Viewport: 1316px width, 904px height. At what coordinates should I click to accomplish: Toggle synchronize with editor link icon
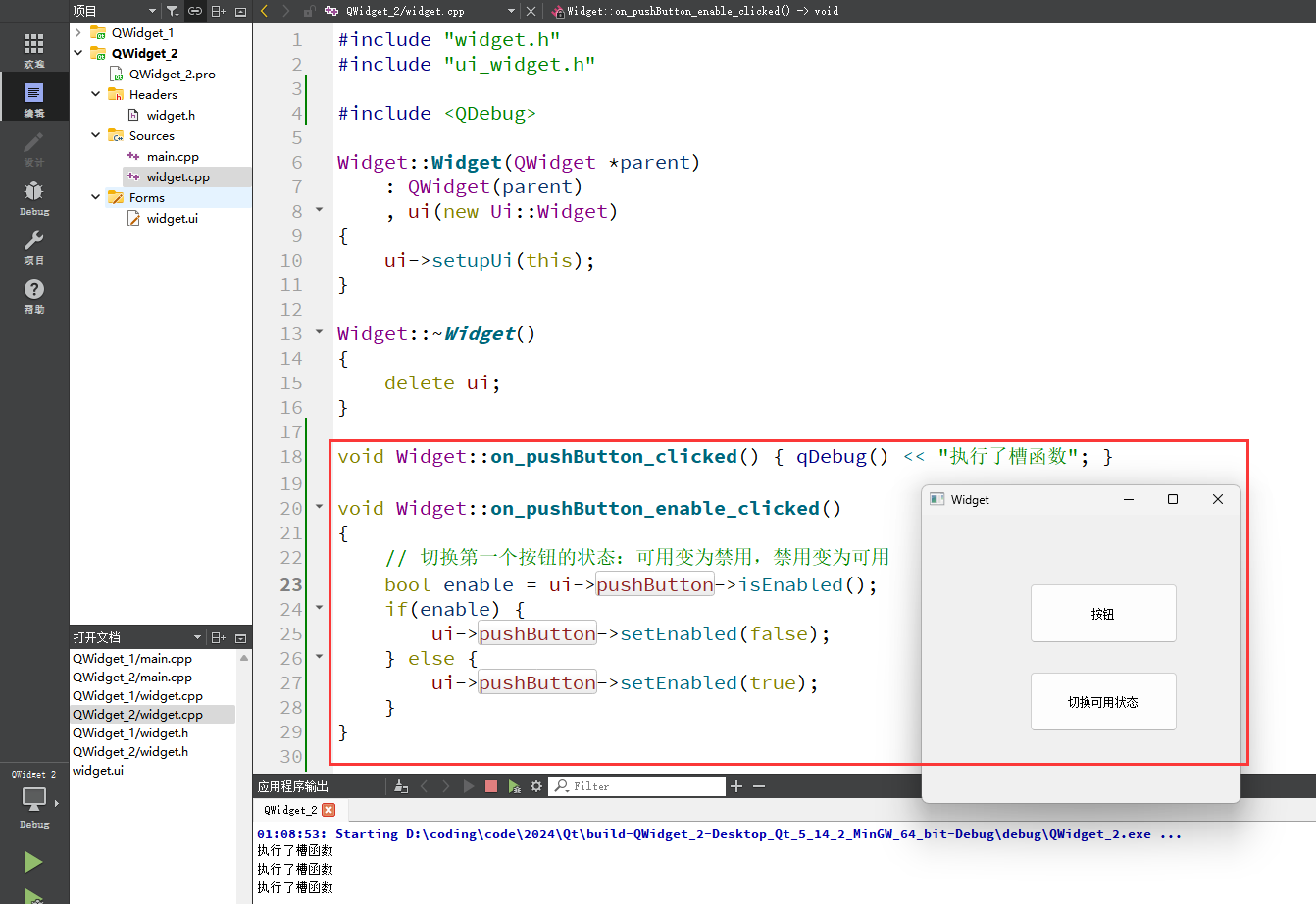[195, 11]
